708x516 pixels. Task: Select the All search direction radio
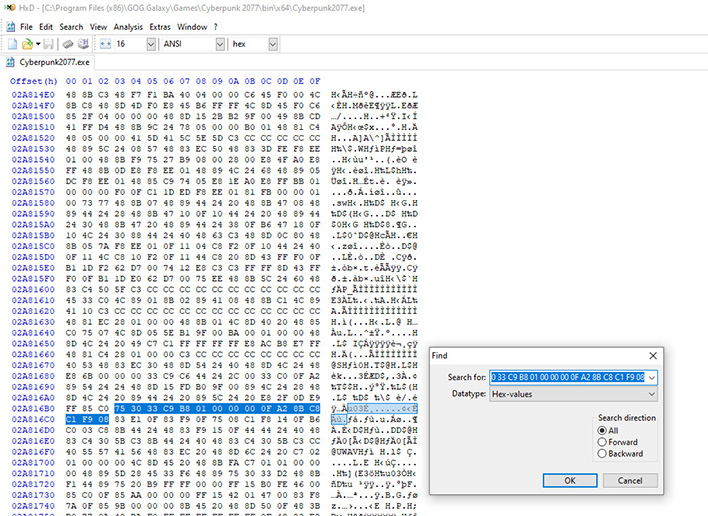click(602, 430)
